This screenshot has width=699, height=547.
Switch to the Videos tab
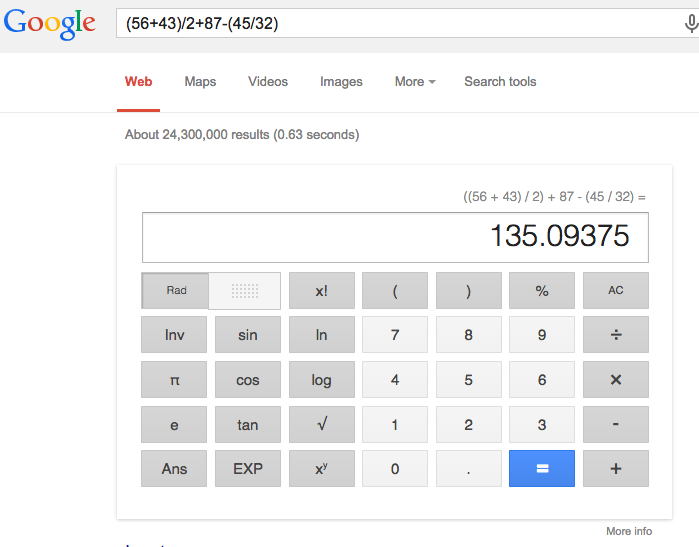pyautogui.click(x=268, y=82)
